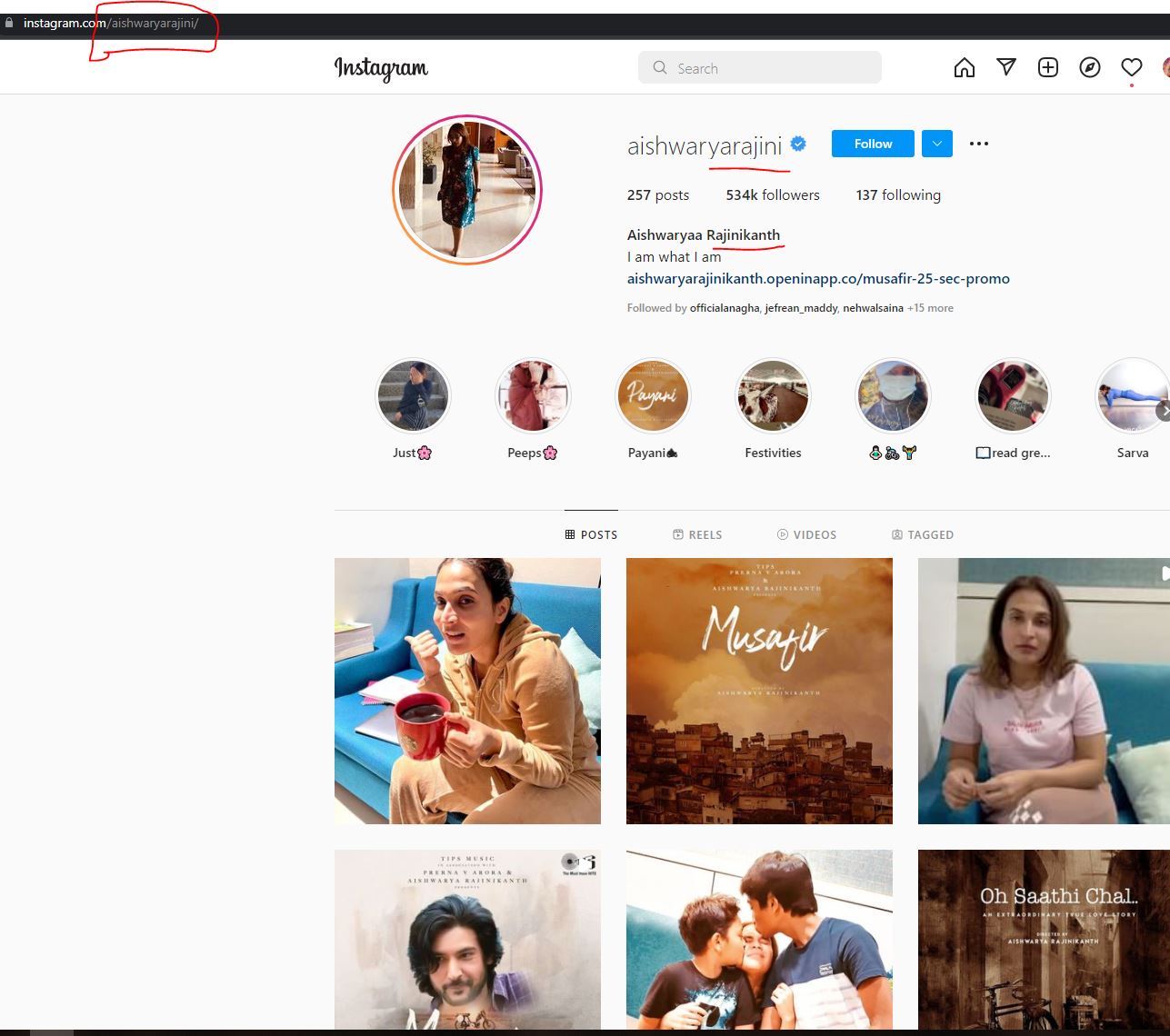Click the site lock icon in address bar
This screenshot has height=1036, width=1170.
10,23
